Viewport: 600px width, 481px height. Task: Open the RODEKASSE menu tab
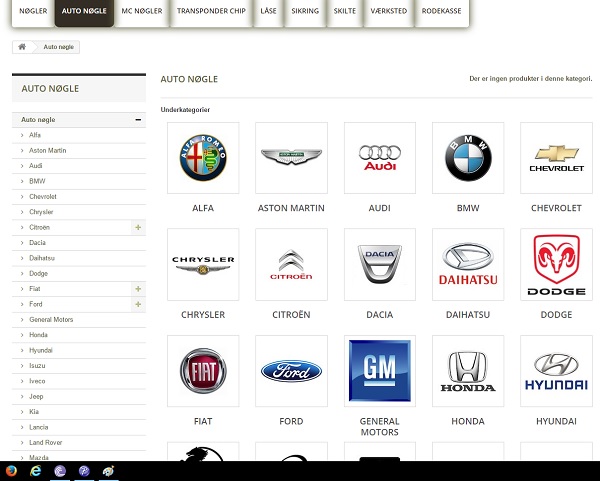[x=442, y=11]
